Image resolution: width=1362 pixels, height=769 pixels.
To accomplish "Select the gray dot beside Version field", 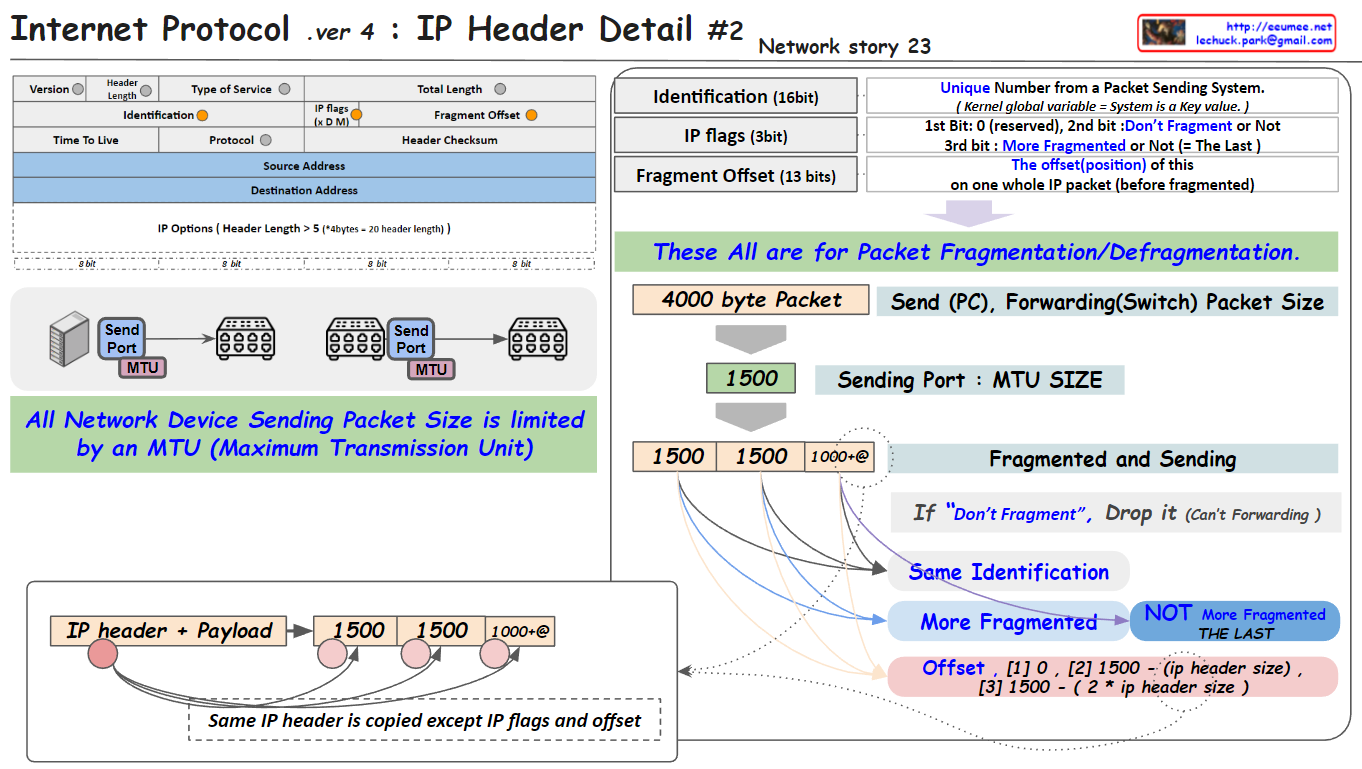I will click(x=78, y=89).
